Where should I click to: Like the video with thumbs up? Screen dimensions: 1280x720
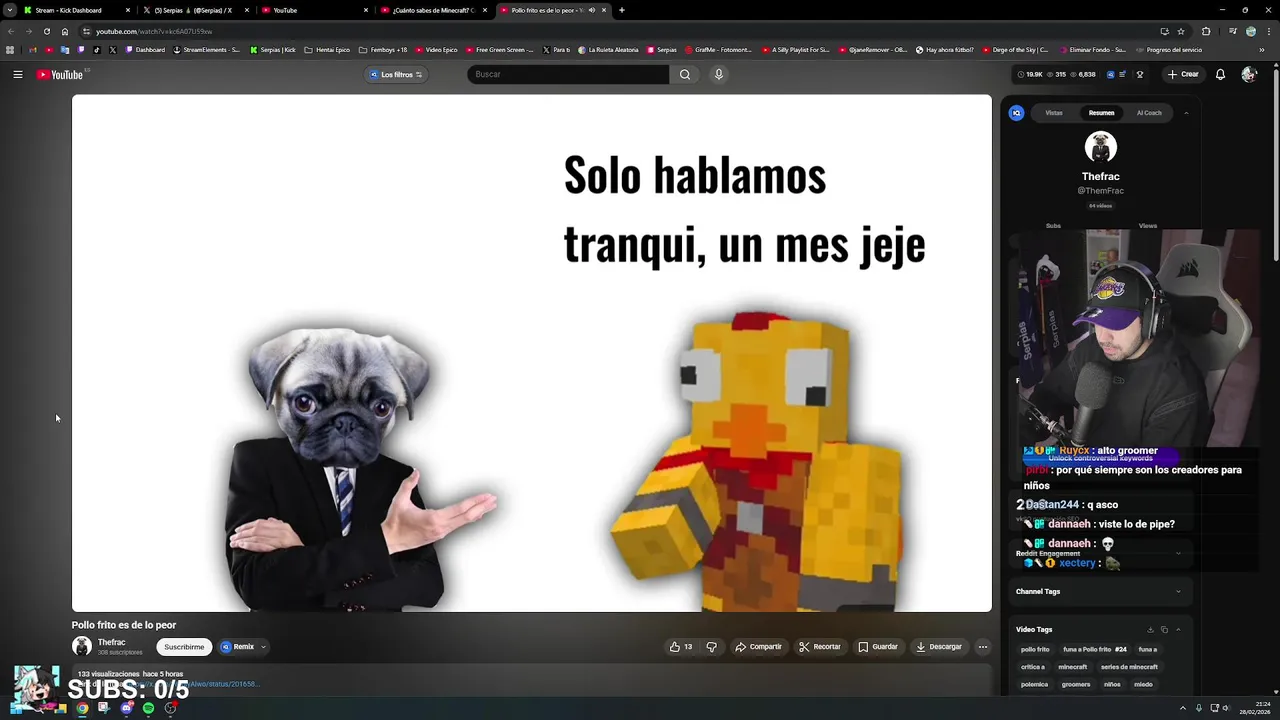[x=681, y=647]
